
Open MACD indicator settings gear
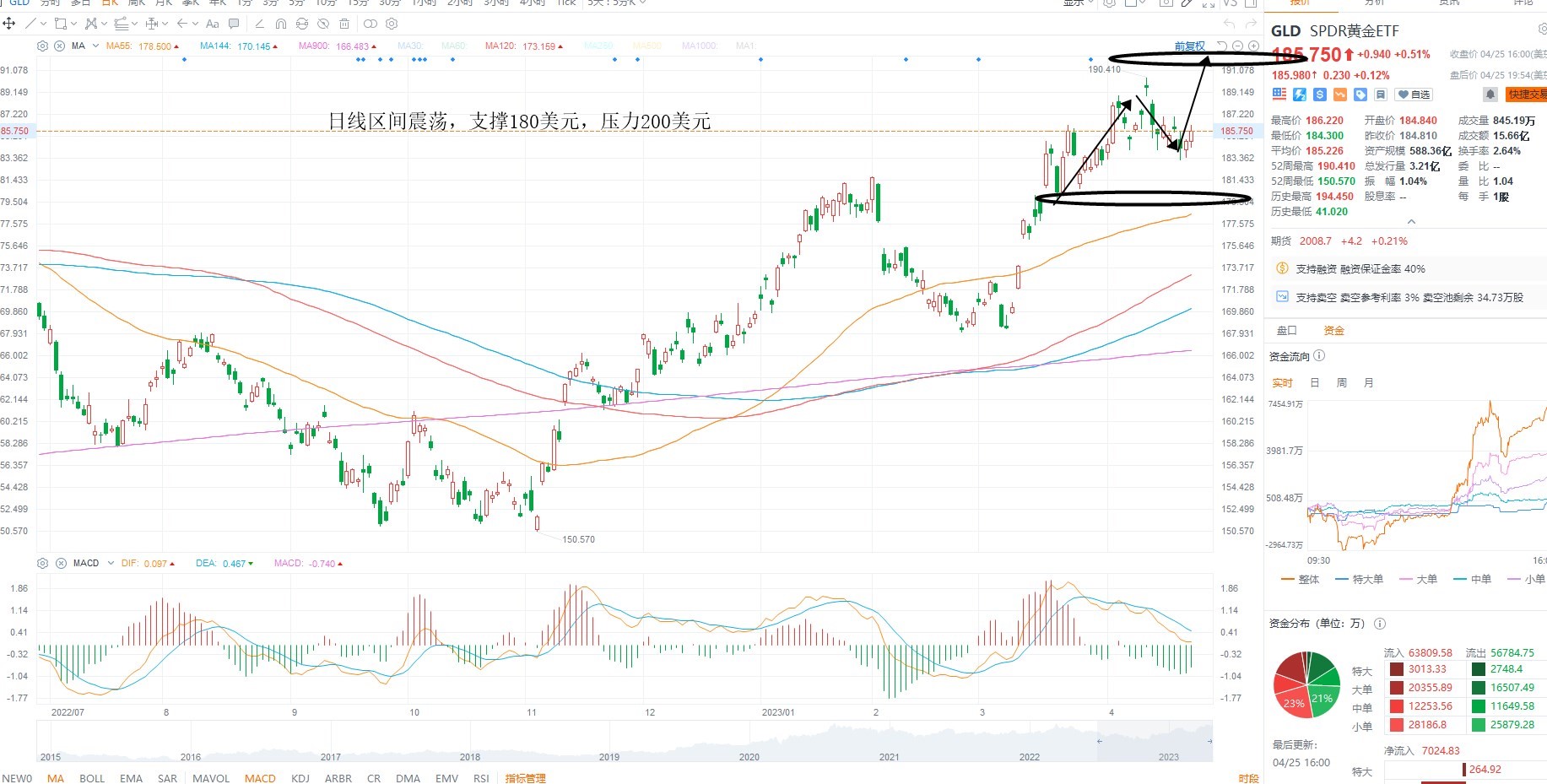point(43,563)
